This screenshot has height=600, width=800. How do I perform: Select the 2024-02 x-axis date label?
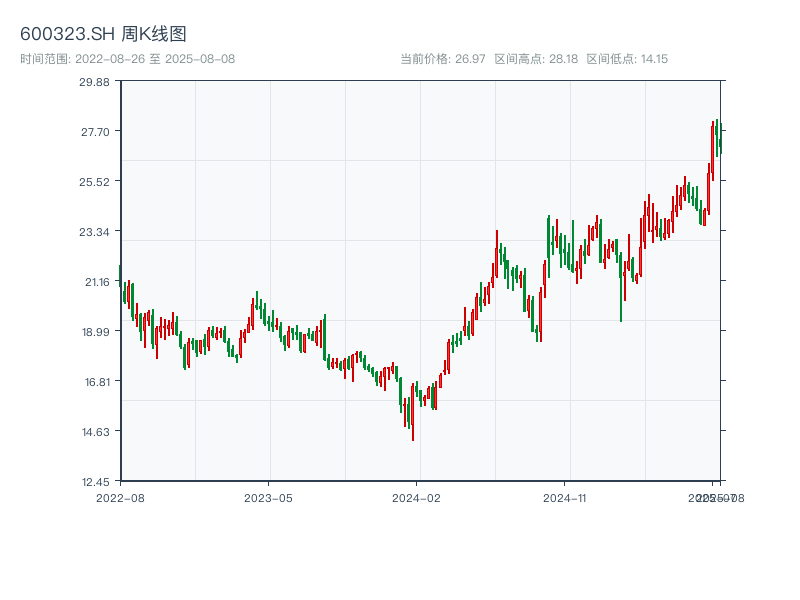point(417,497)
